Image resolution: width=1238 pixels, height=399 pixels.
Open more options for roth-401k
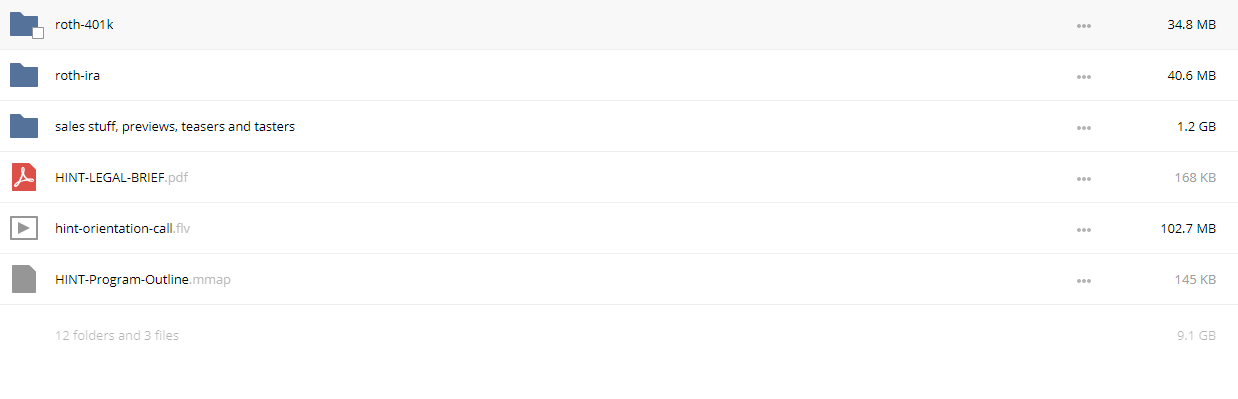point(1083,25)
